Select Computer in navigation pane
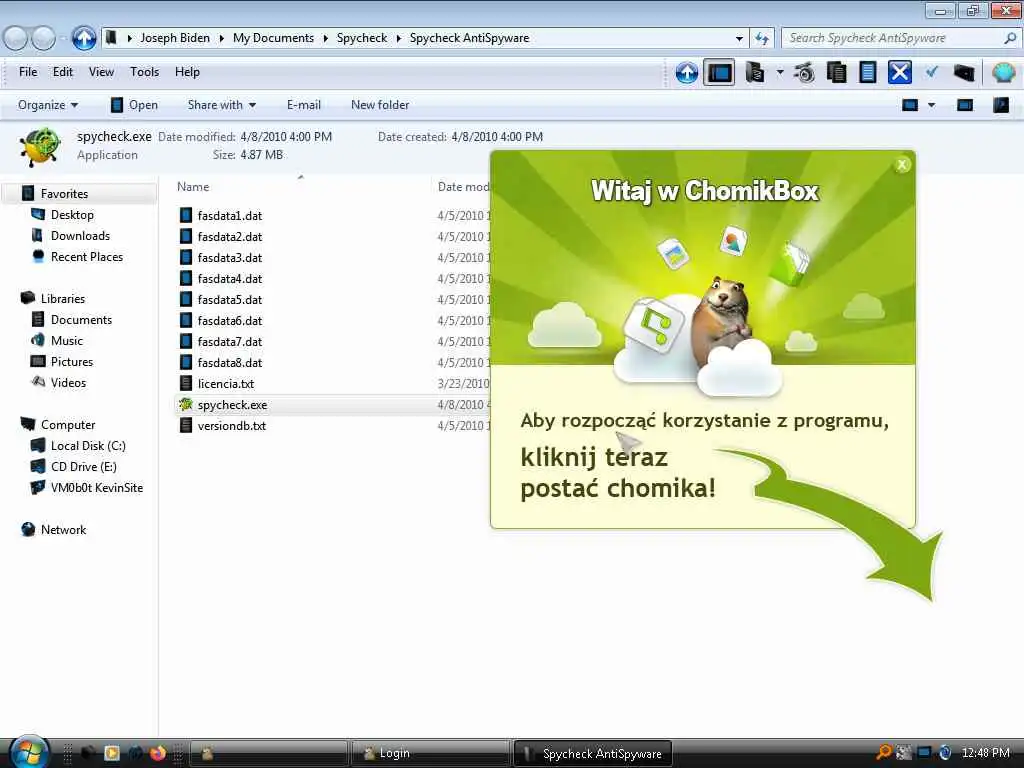Viewport: 1024px width, 768px height. tap(68, 424)
